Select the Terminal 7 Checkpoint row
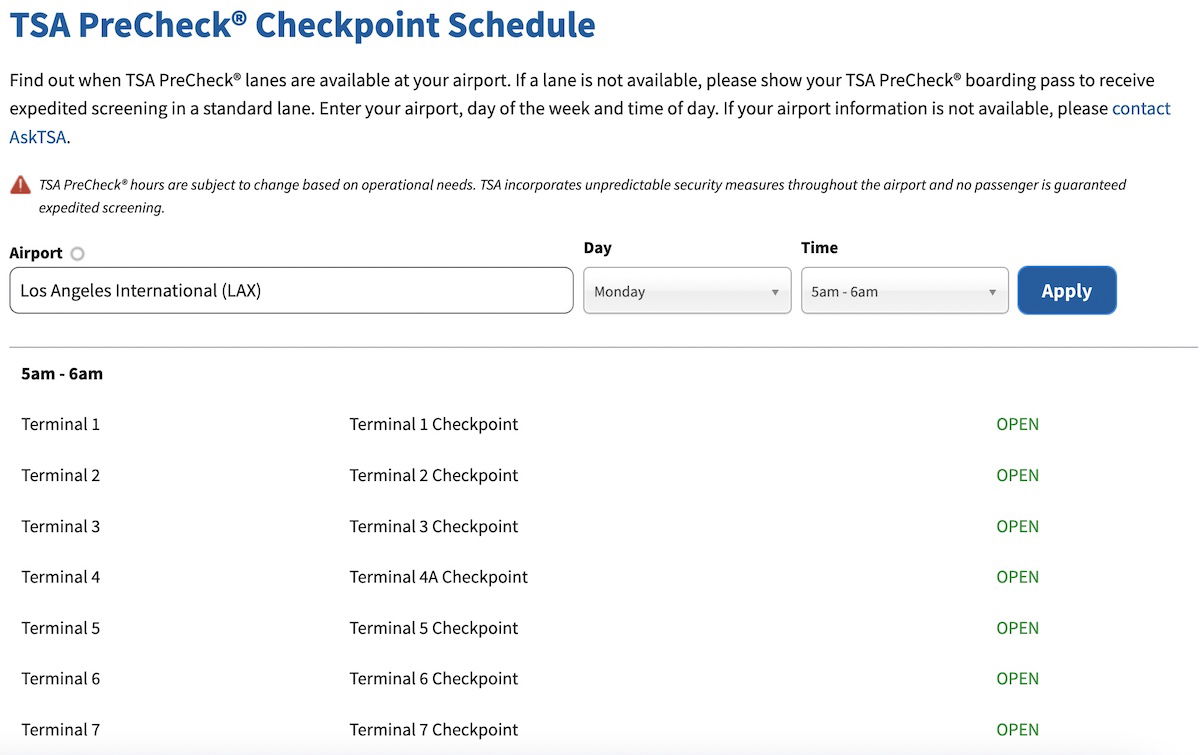Screen dimensions: 1200x755 coord(600,729)
